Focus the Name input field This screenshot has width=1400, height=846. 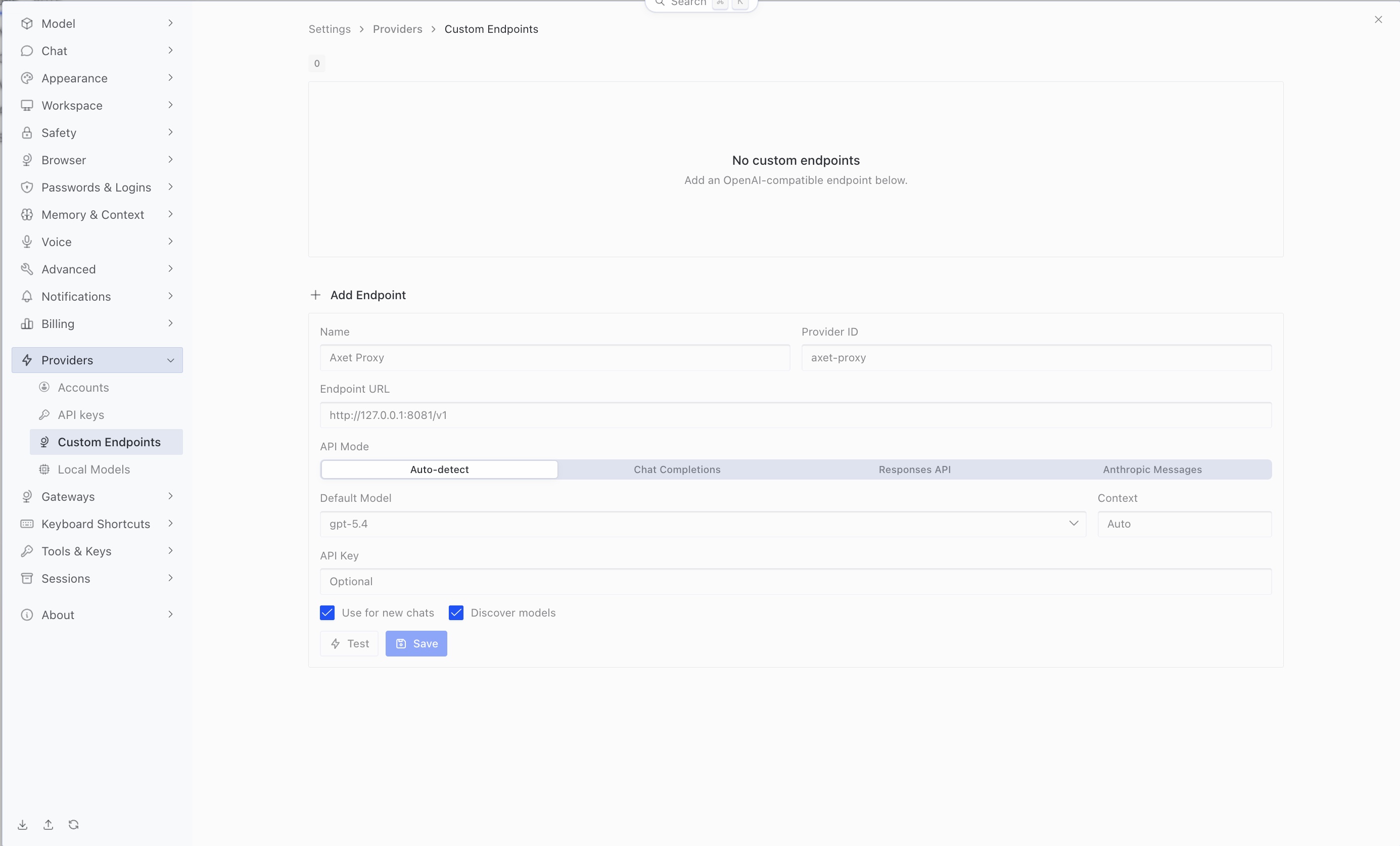pyautogui.click(x=555, y=357)
